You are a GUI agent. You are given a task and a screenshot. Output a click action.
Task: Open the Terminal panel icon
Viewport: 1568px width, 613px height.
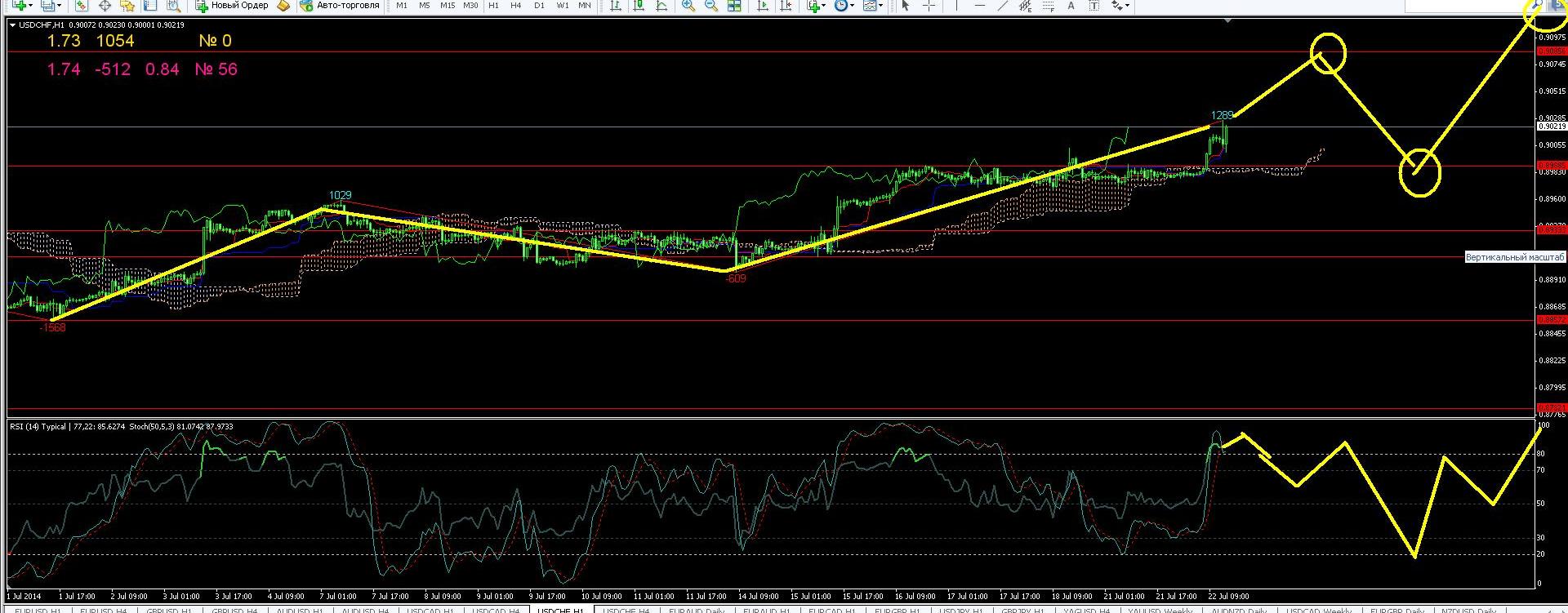[x=150, y=6]
